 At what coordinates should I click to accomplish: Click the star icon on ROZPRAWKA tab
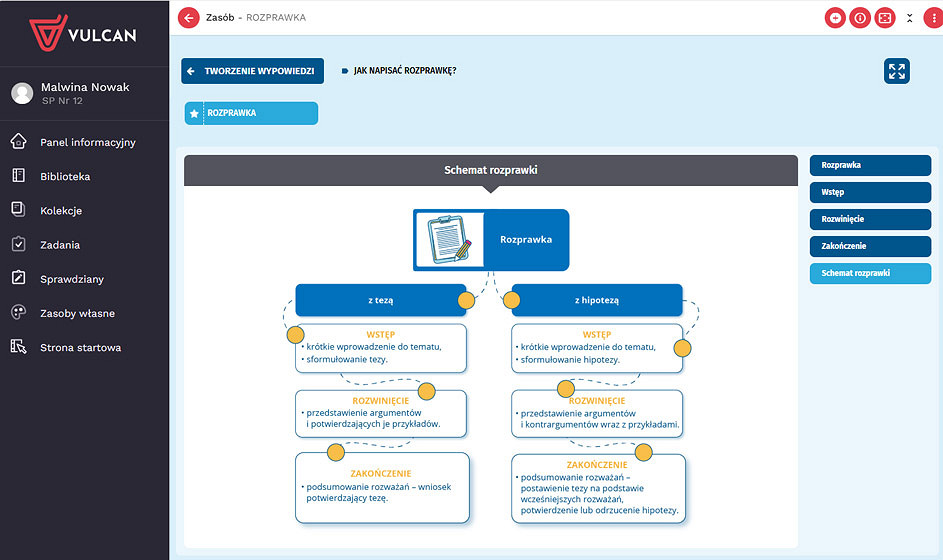(x=194, y=114)
